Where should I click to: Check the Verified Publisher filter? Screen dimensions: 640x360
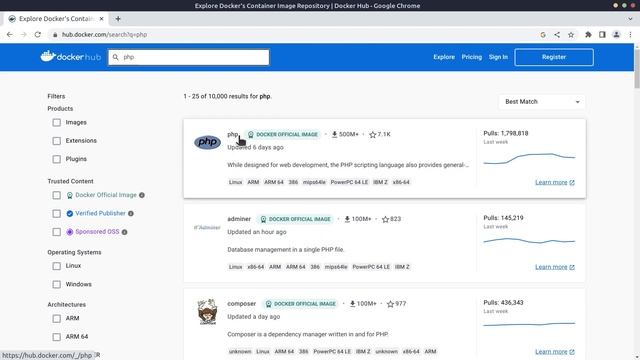point(57,213)
